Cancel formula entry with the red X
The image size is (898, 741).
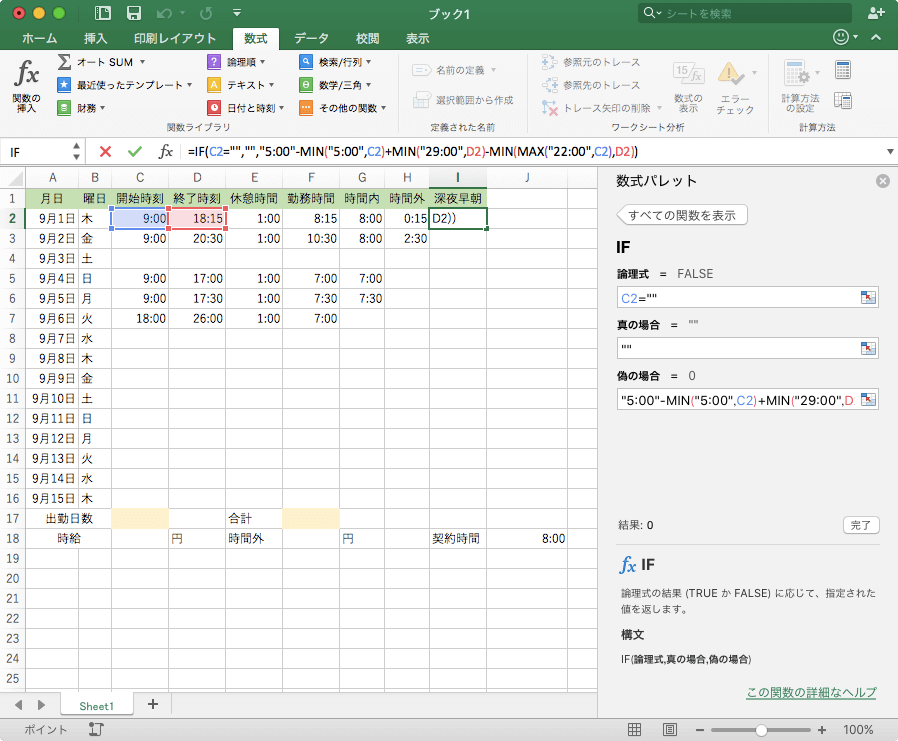tap(105, 152)
